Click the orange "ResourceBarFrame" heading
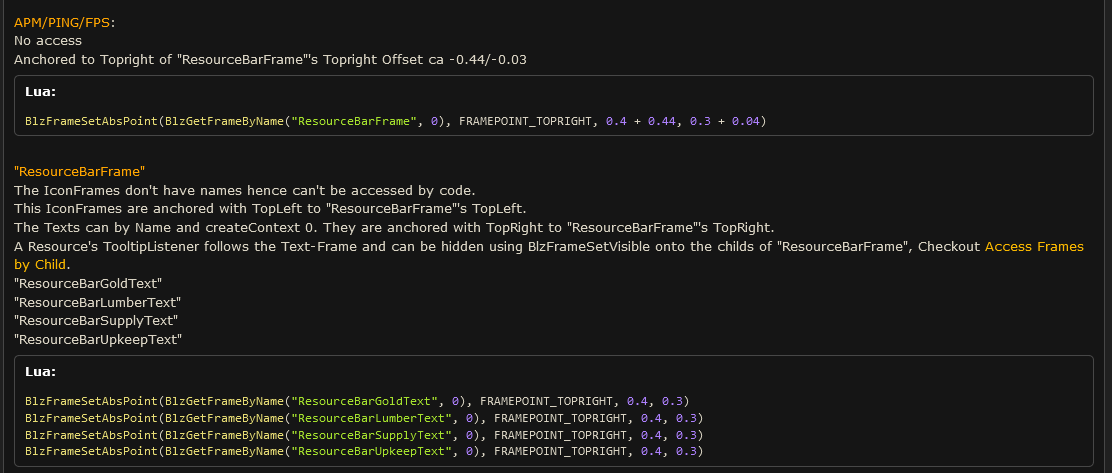This screenshot has width=1112, height=473. [x=79, y=172]
